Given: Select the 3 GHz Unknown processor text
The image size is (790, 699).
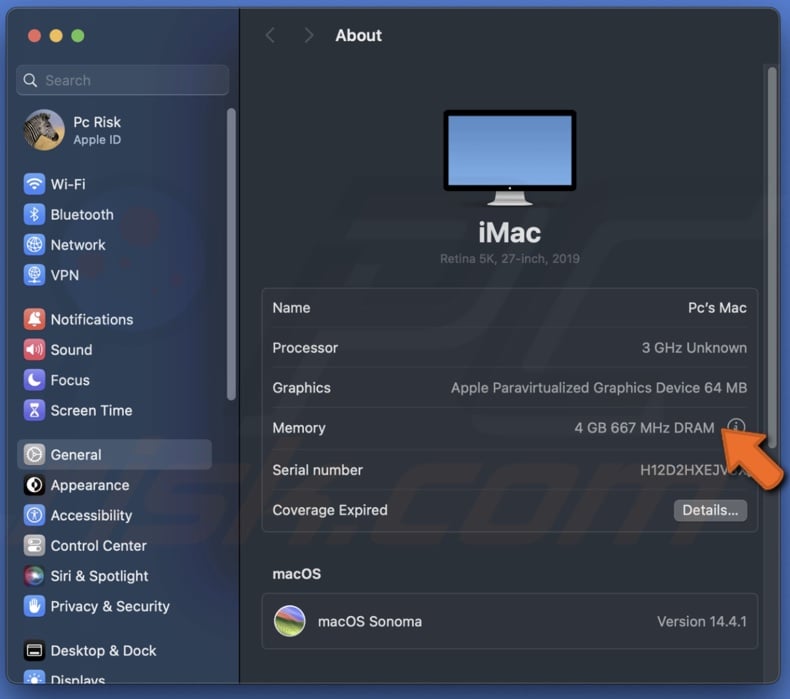Looking at the screenshot, I should coord(694,347).
